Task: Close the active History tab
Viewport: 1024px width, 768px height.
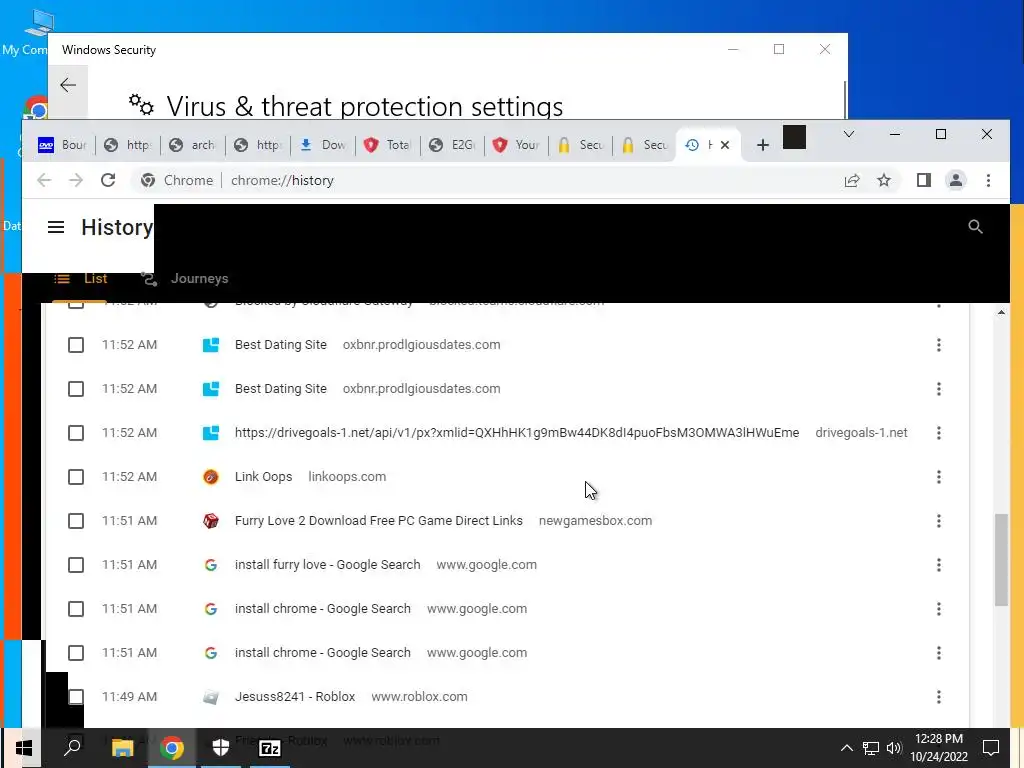Action: point(725,145)
